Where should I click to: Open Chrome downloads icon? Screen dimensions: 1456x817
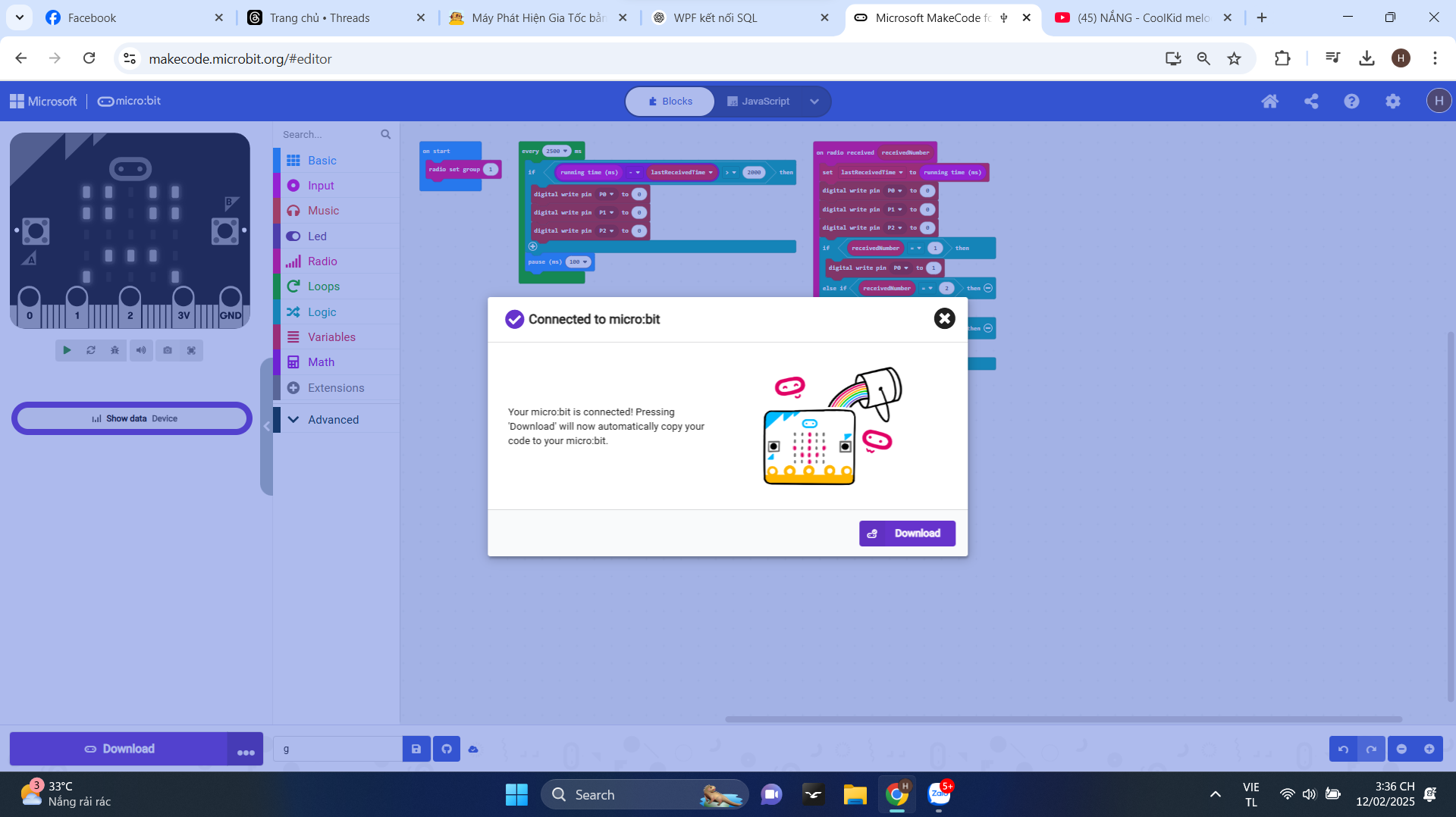point(1367,58)
